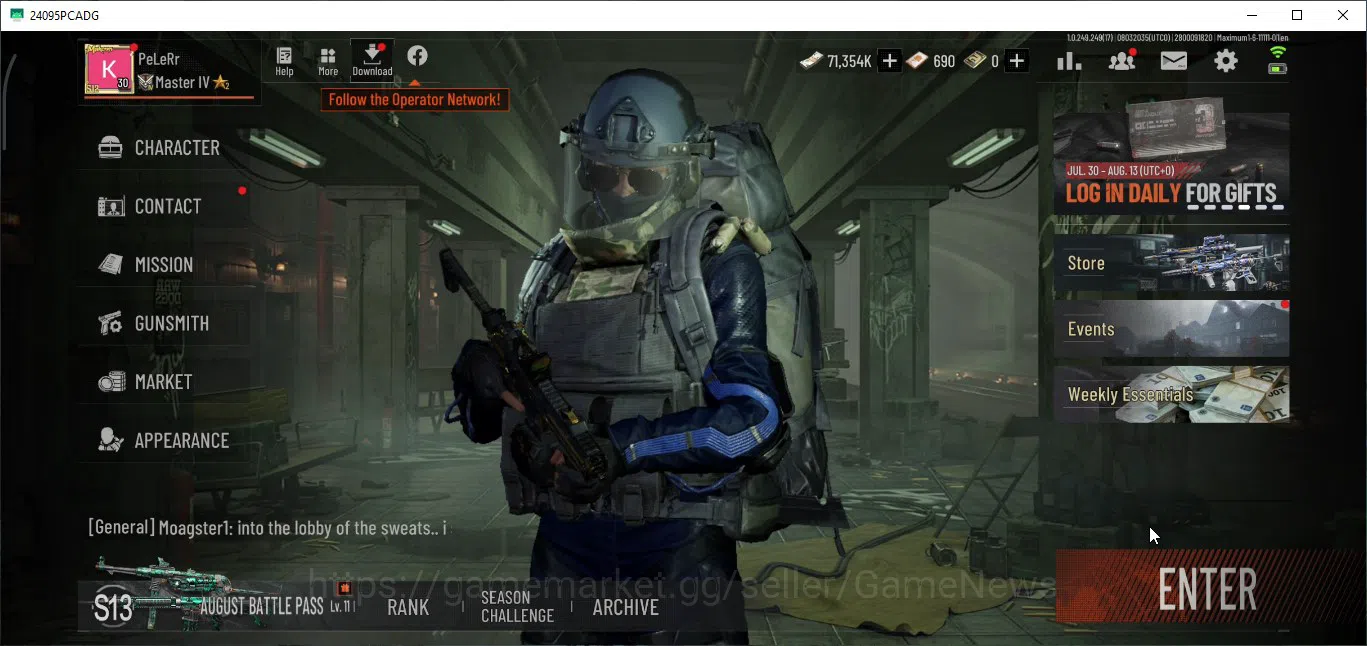Click the General chat message line
The width and height of the screenshot is (1367, 646).
[268, 527]
